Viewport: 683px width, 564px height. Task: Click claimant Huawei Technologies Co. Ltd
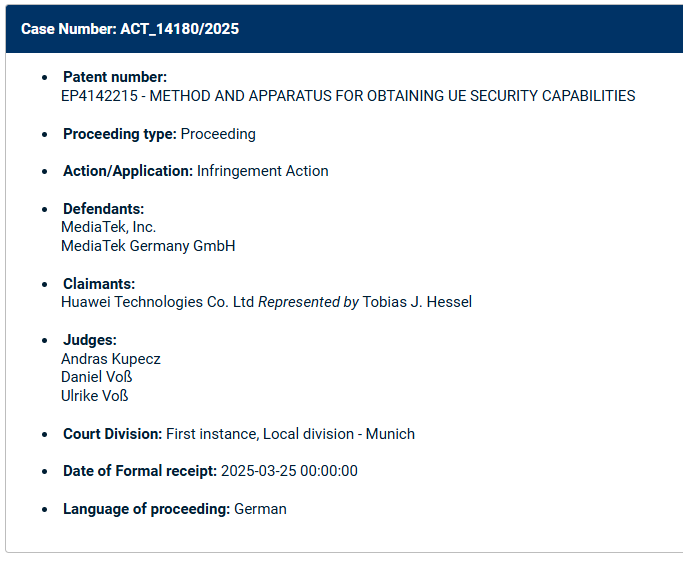coord(157,302)
